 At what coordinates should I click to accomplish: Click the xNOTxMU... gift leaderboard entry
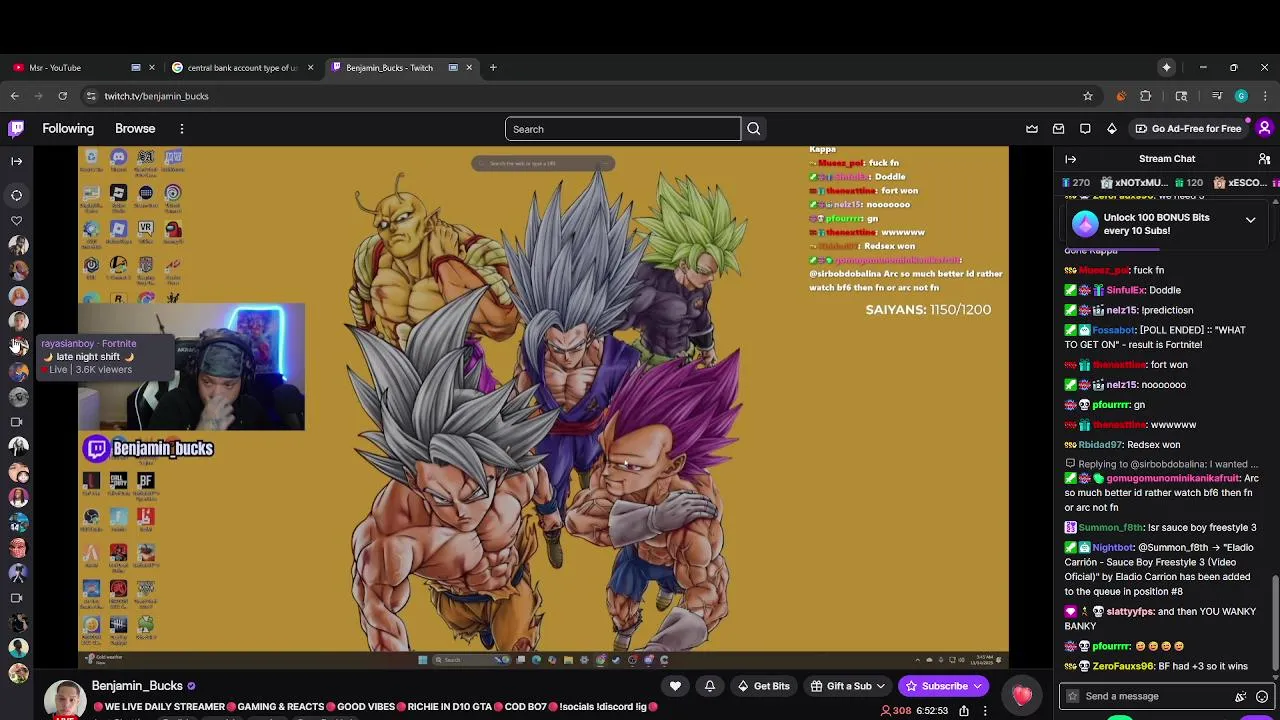tap(1135, 183)
